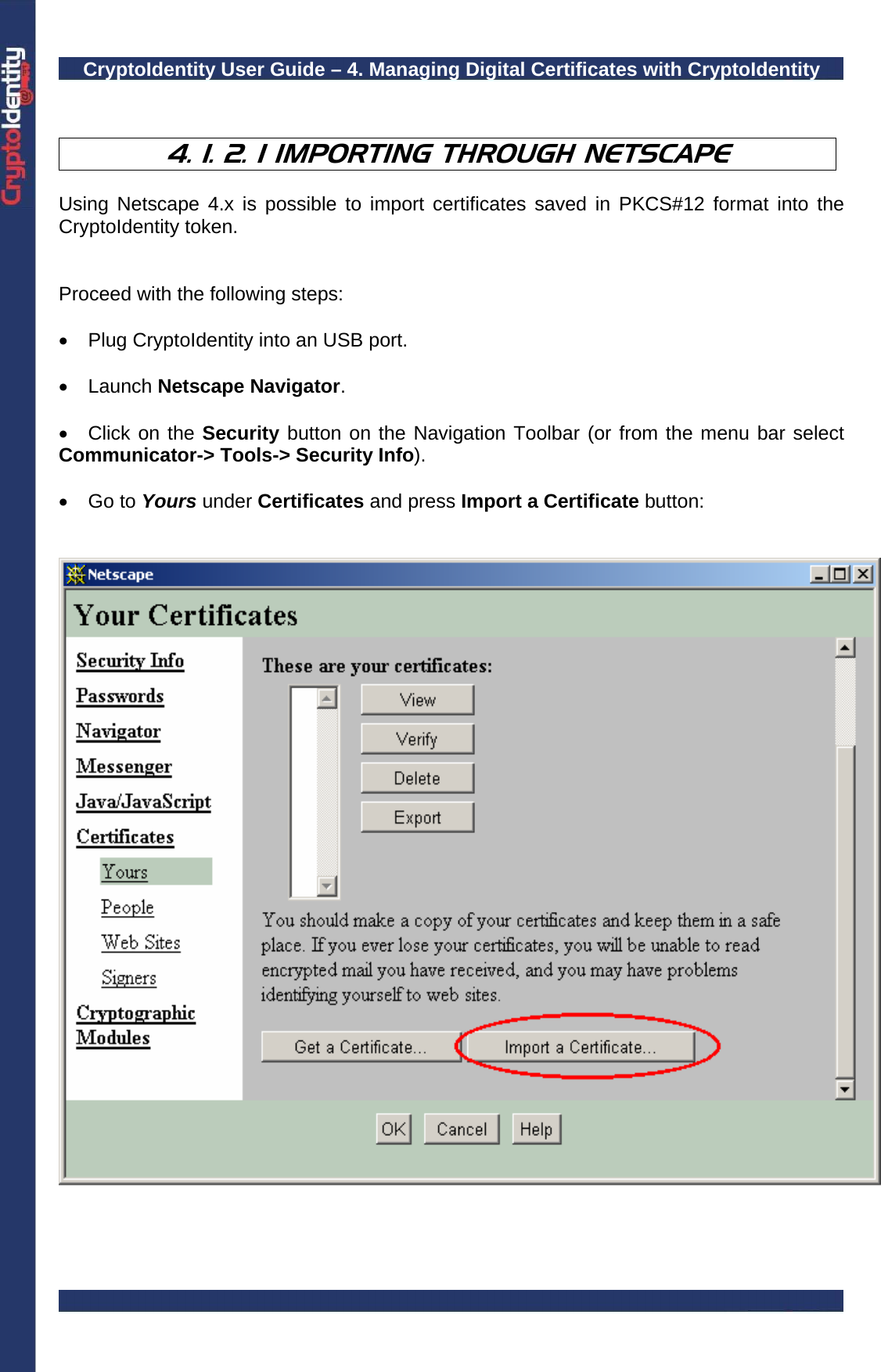Open the Java/JavaScript link
Screen dimensions: 881x1372
pyautogui.click(x=143, y=802)
